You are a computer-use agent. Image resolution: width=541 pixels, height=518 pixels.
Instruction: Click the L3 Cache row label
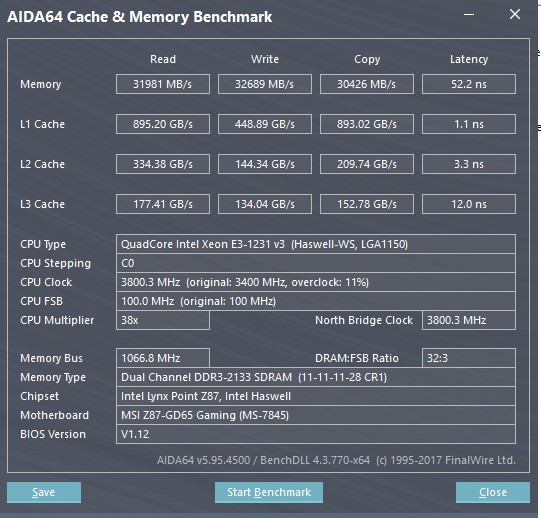(x=42, y=204)
